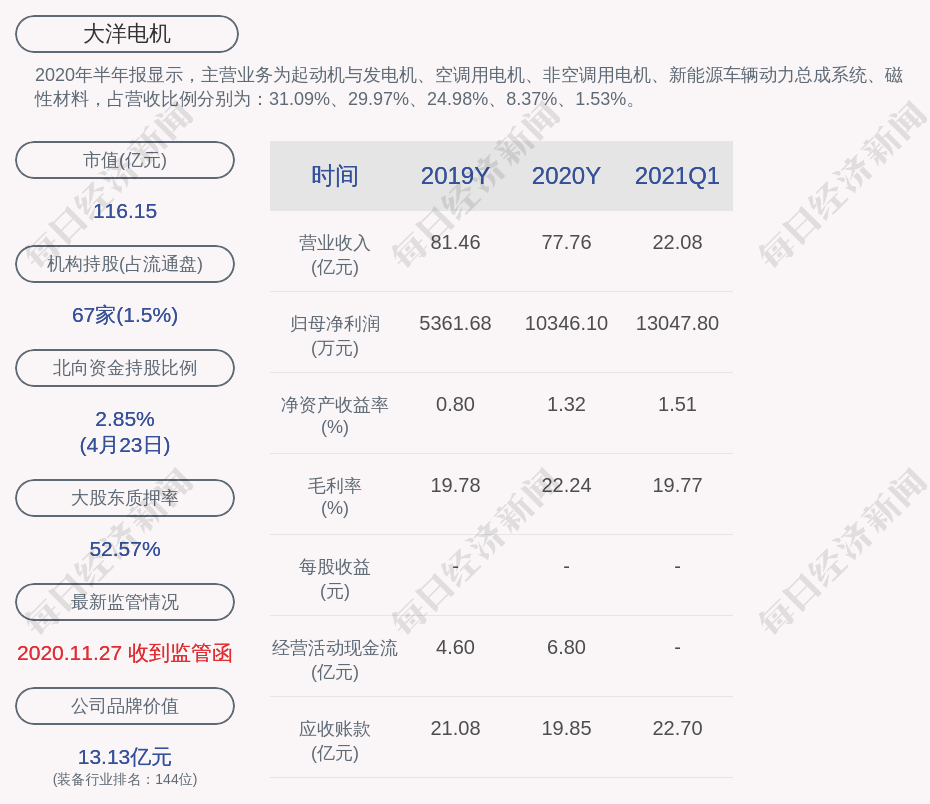
Task: Select the 22.70 receivables value for 2021Q1
Action: (x=677, y=728)
